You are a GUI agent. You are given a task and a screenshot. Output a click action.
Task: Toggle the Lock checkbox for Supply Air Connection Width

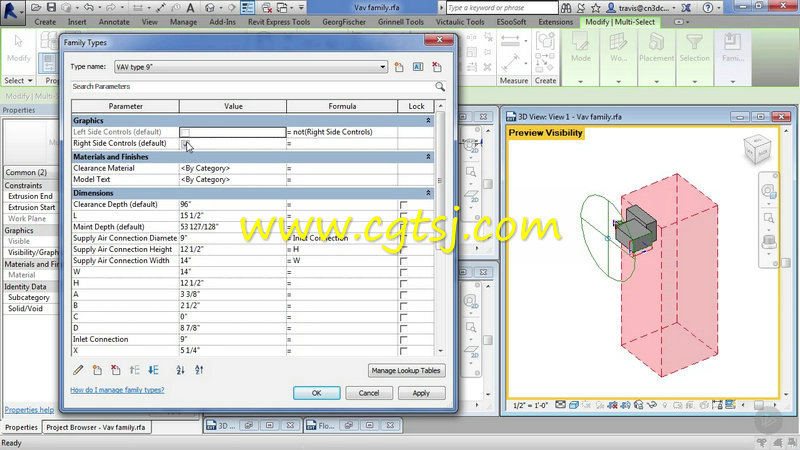[404, 261]
